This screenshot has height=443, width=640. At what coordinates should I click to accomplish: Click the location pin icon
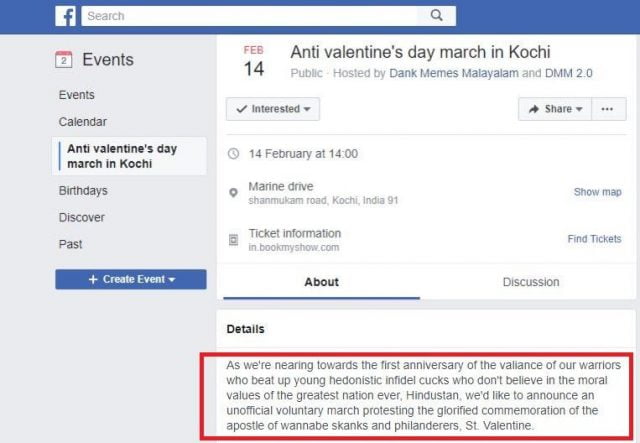click(234, 192)
